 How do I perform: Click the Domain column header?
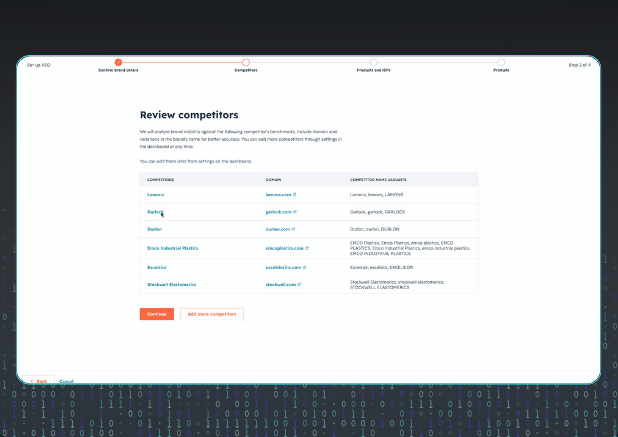click(x=273, y=180)
